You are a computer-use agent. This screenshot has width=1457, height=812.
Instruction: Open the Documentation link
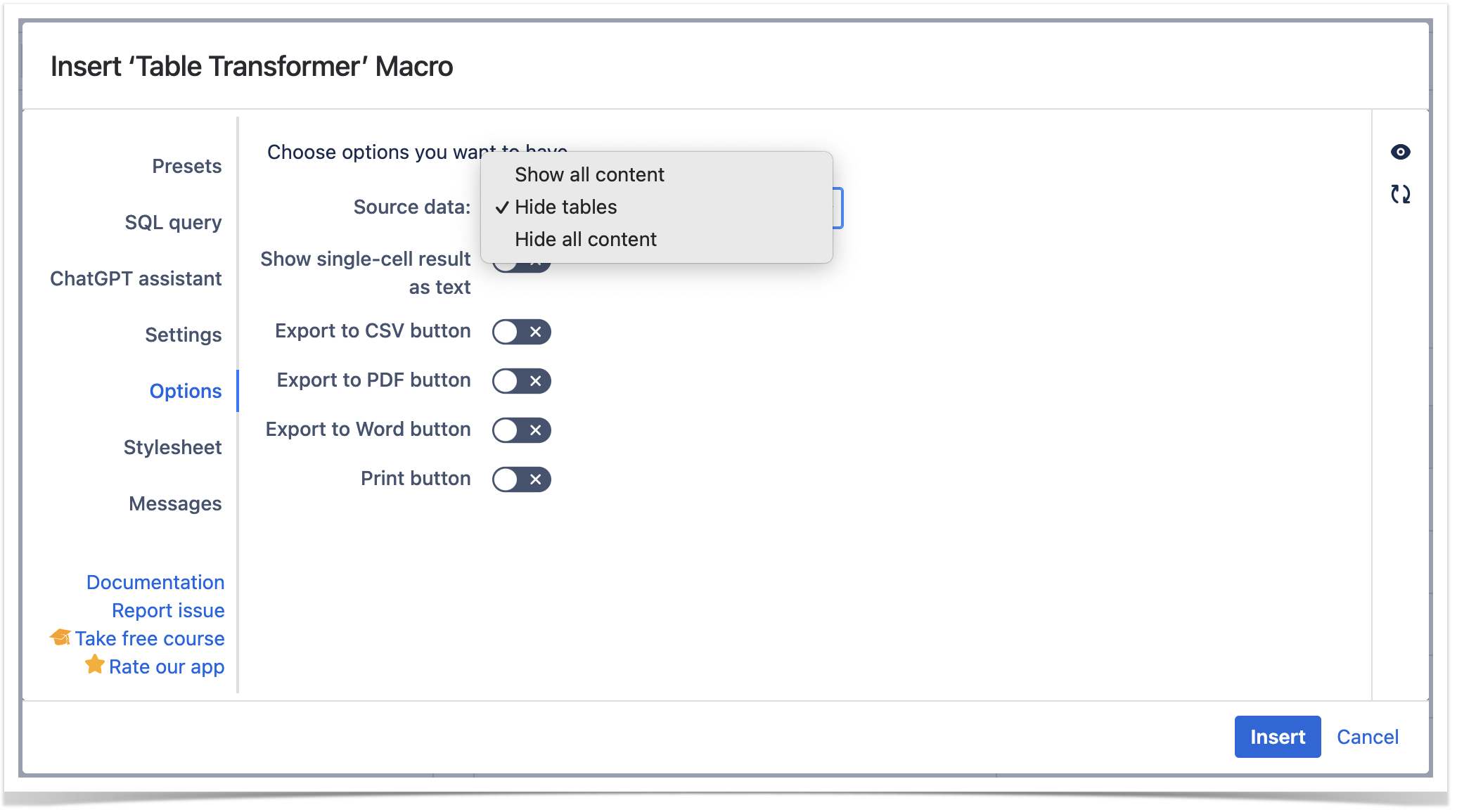pyautogui.click(x=155, y=582)
